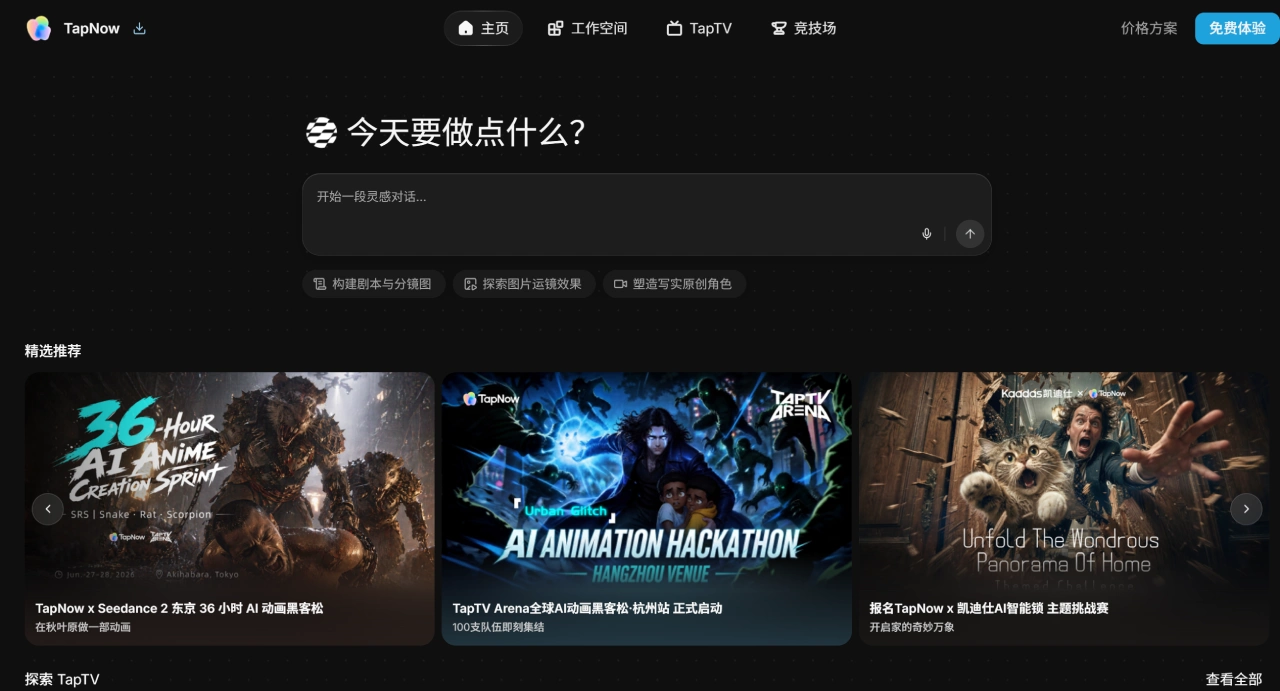Click the microphone voice input icon
The image size is (1280, 691).
pos(927,234)
